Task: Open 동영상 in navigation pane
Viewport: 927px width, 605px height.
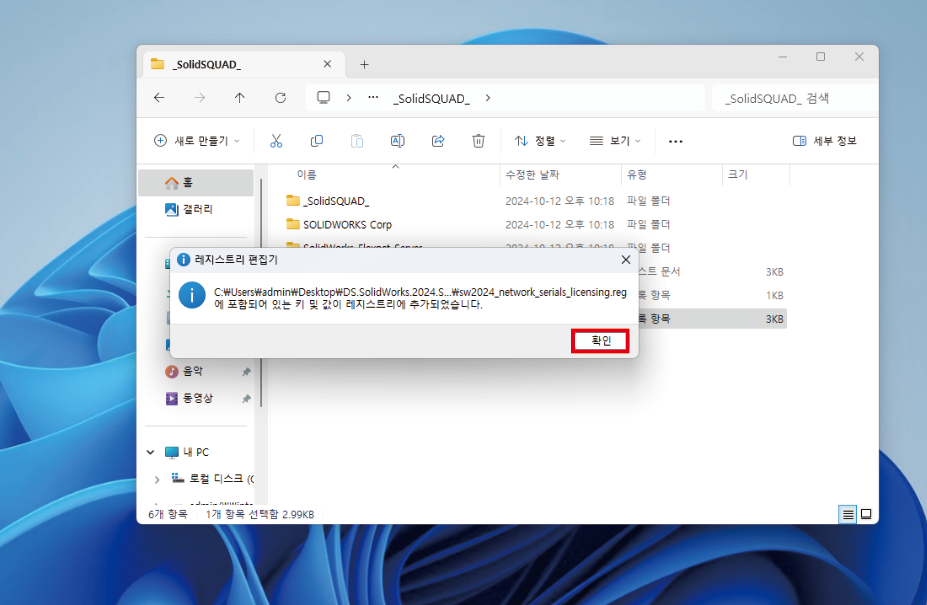Action: pyautogui.click(x=197, y=398)
